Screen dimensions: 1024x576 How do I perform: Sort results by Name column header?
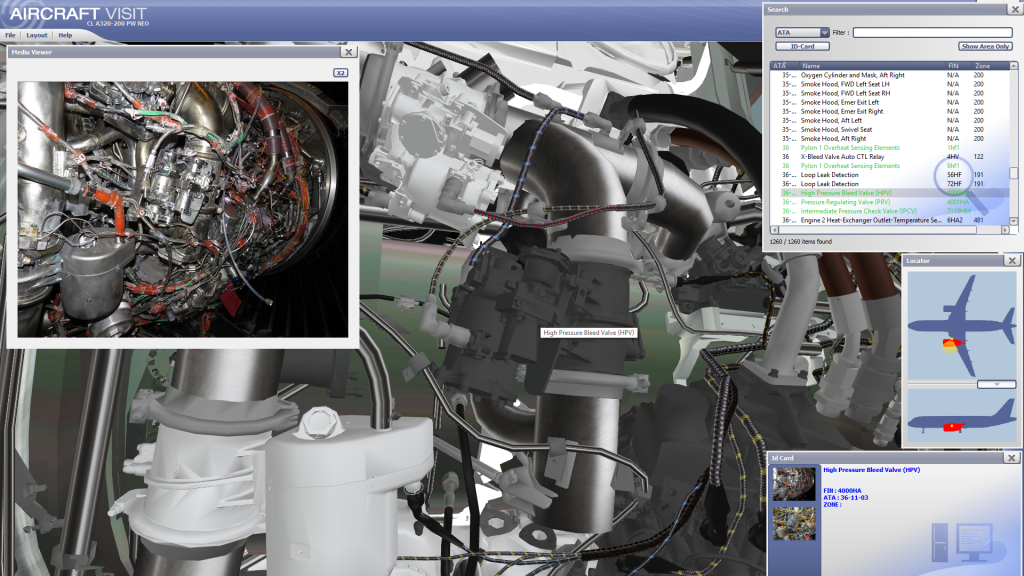coord(872,66)
